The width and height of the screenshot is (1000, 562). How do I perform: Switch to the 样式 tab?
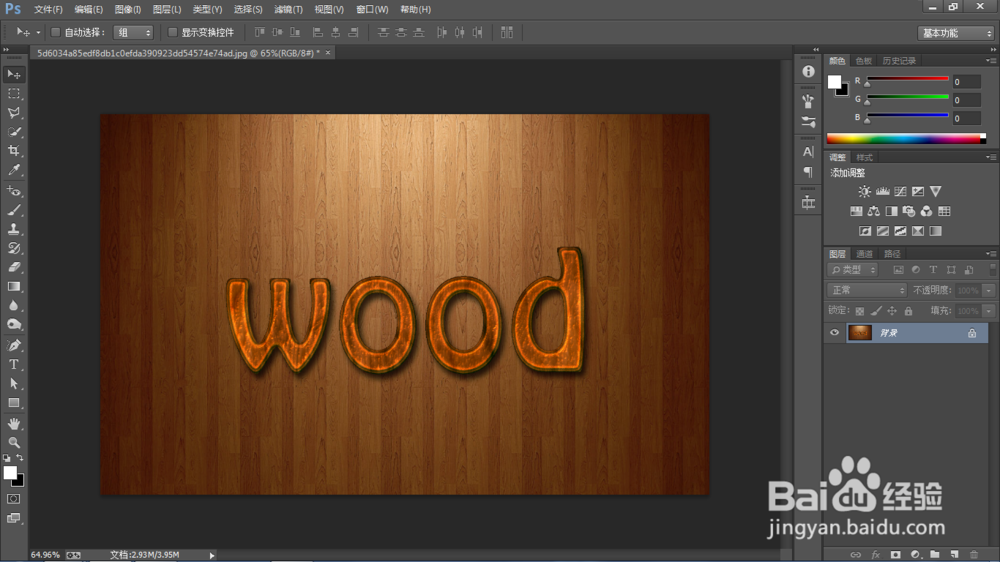864,158
